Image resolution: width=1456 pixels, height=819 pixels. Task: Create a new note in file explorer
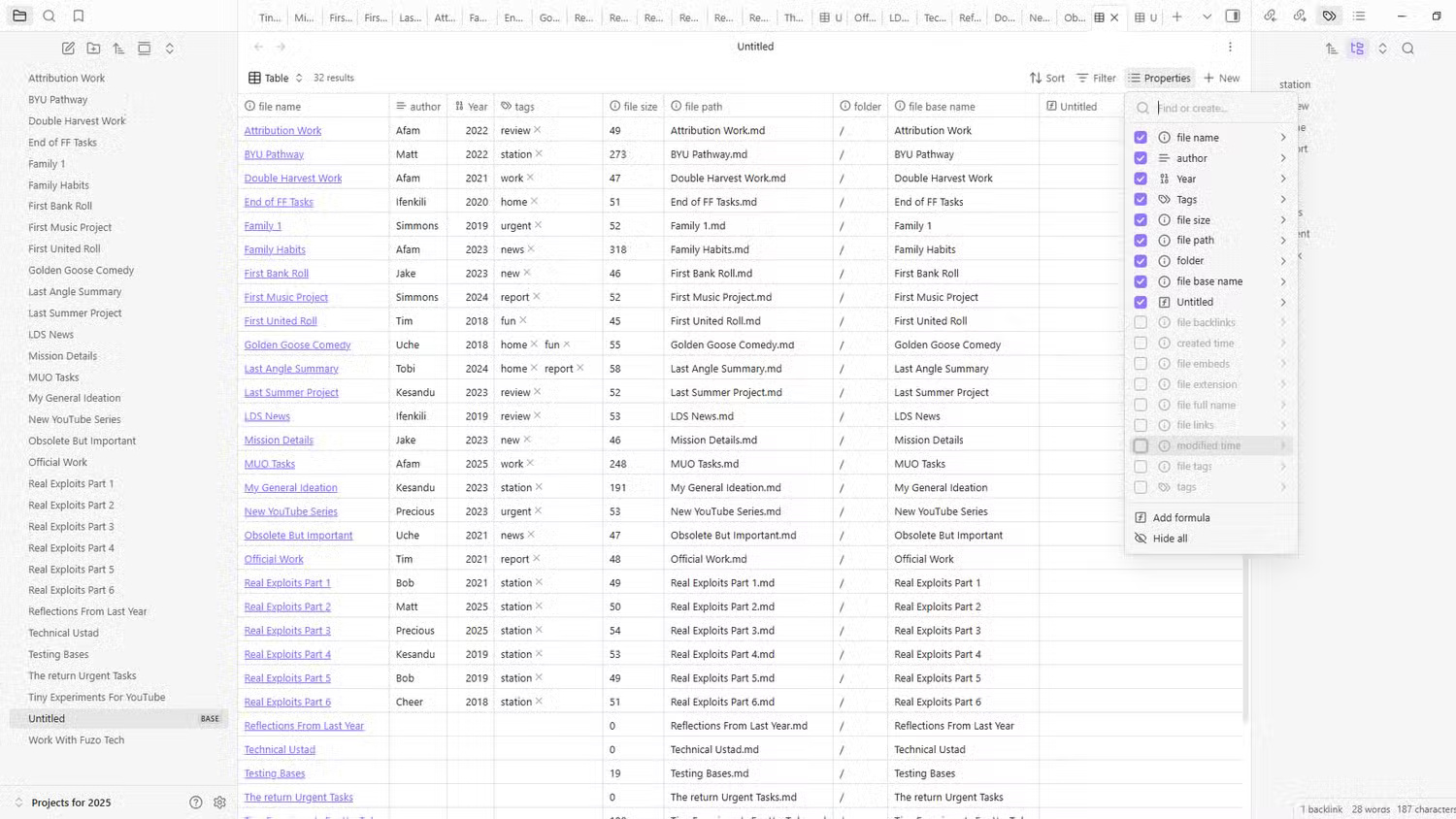[68, 49]
